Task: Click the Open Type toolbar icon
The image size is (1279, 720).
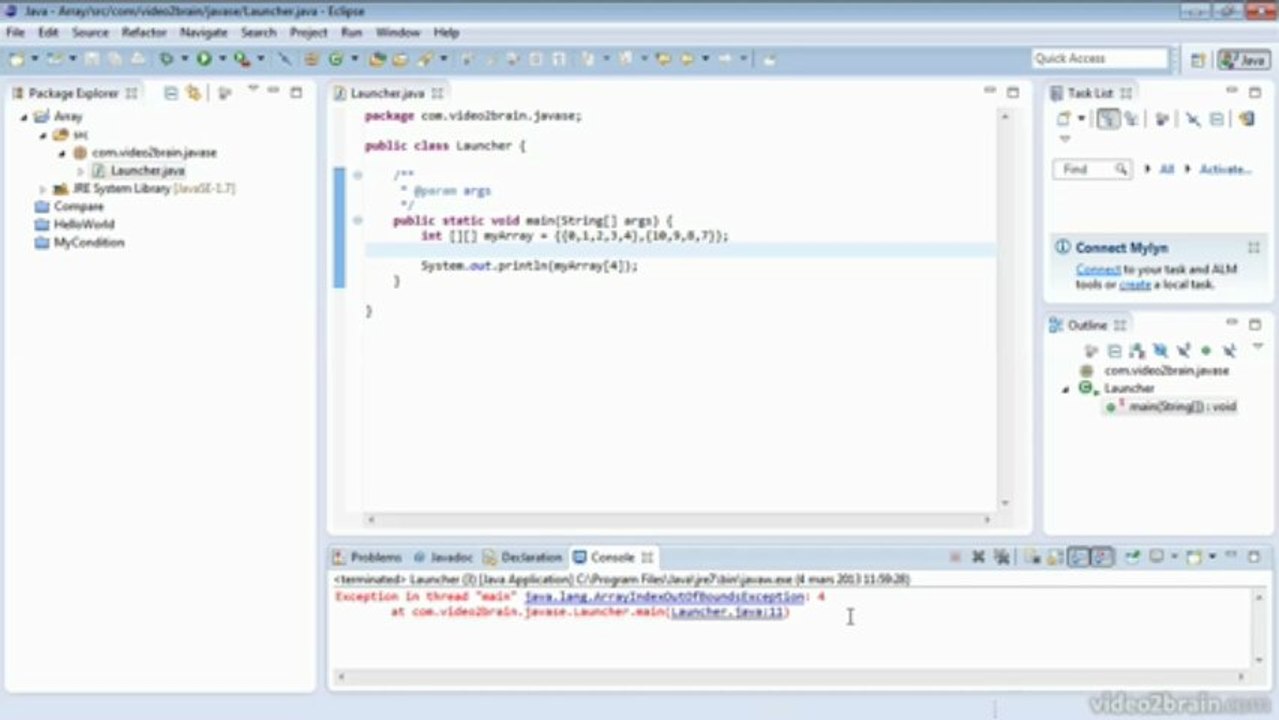Action: click(x=377, y=59)
